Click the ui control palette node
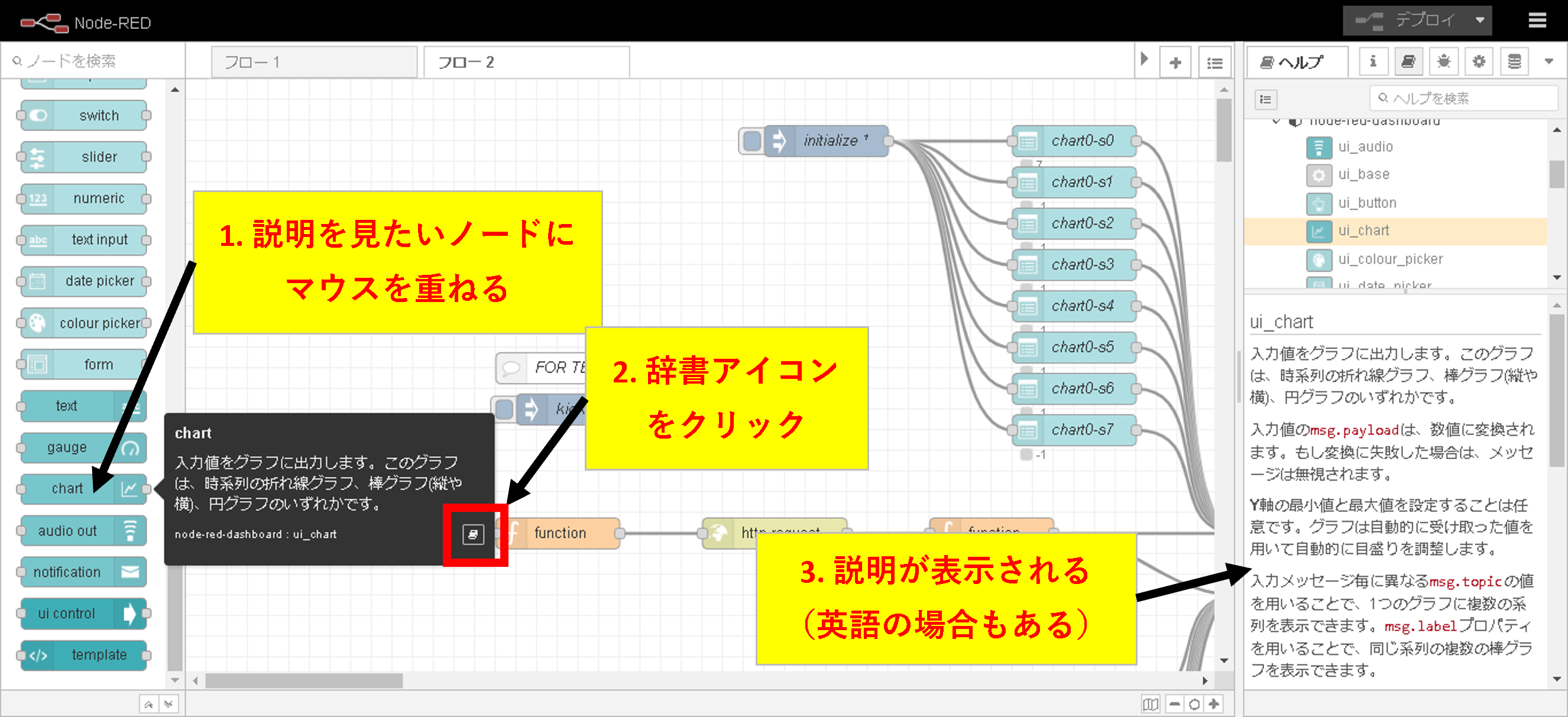This screenshot has height=717, width=1568. (84, 614)
